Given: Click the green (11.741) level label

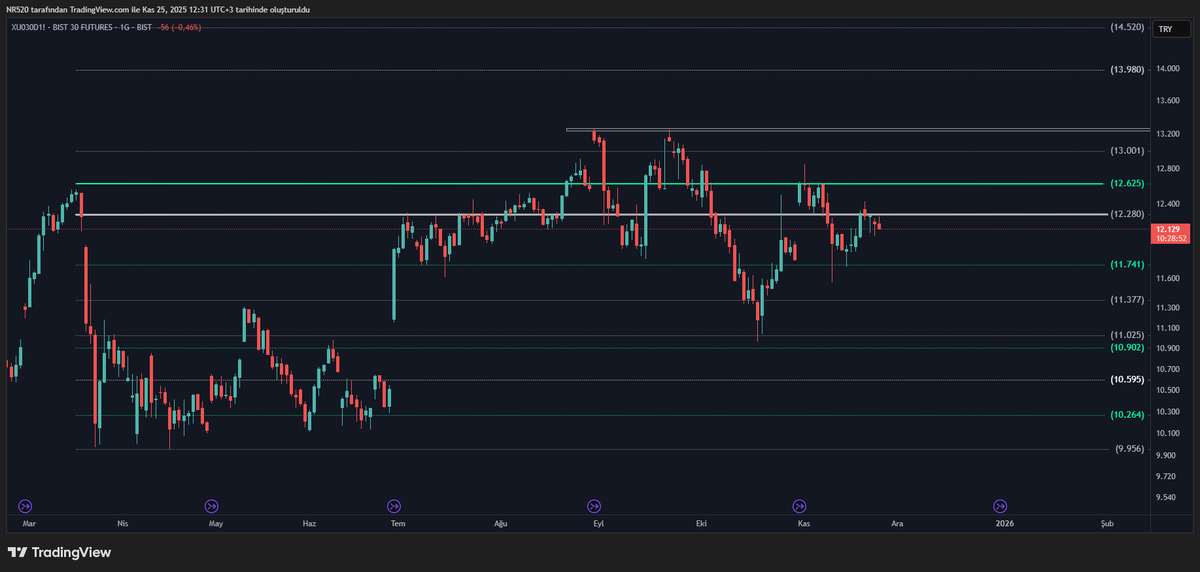Looking at the screenshot, I should coord(1127,264).
